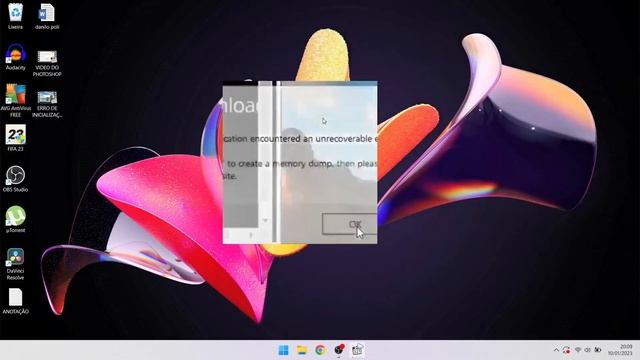The height and width of the screenshot is (360, 640).
Task: Open File Explorer from the taskbar
Action: click(x=302, y=350)
